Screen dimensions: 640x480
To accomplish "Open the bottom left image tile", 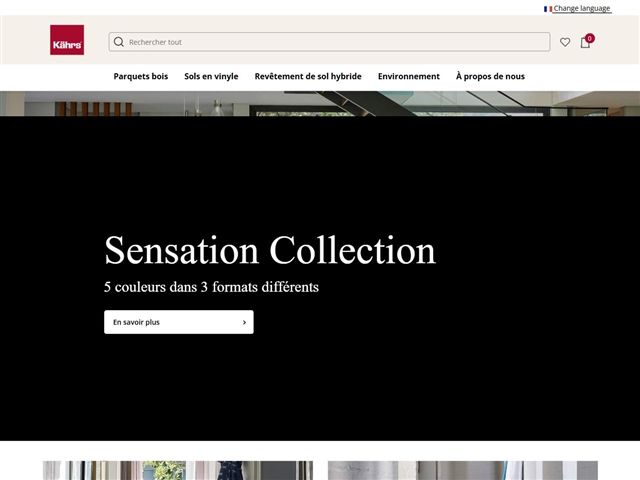I will [177, 470].
